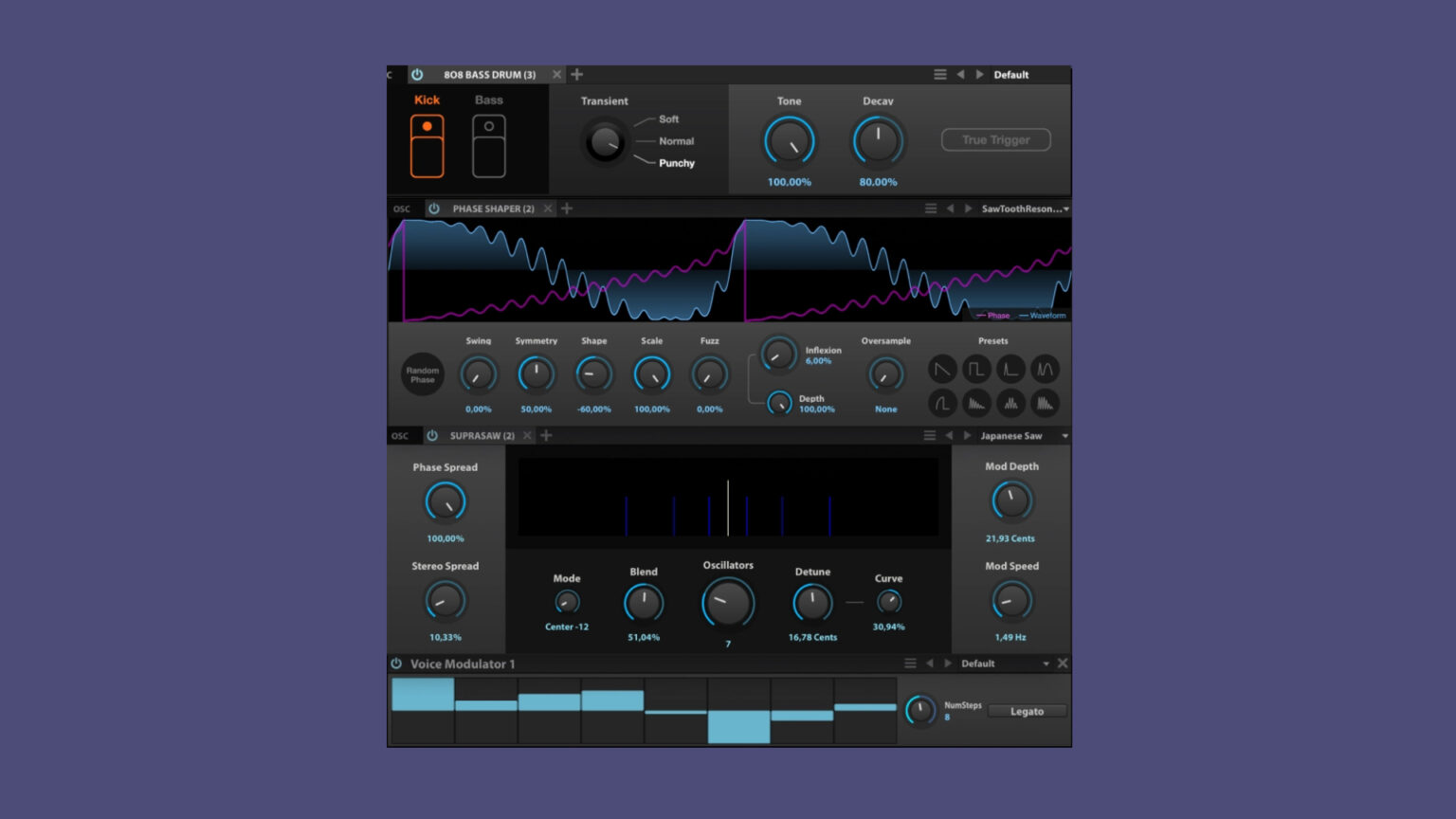The height and width of the screenshot is (819, 1456).
Task: Toggle Voice Modulator 1 on or off
Action: tap(396, 664)
